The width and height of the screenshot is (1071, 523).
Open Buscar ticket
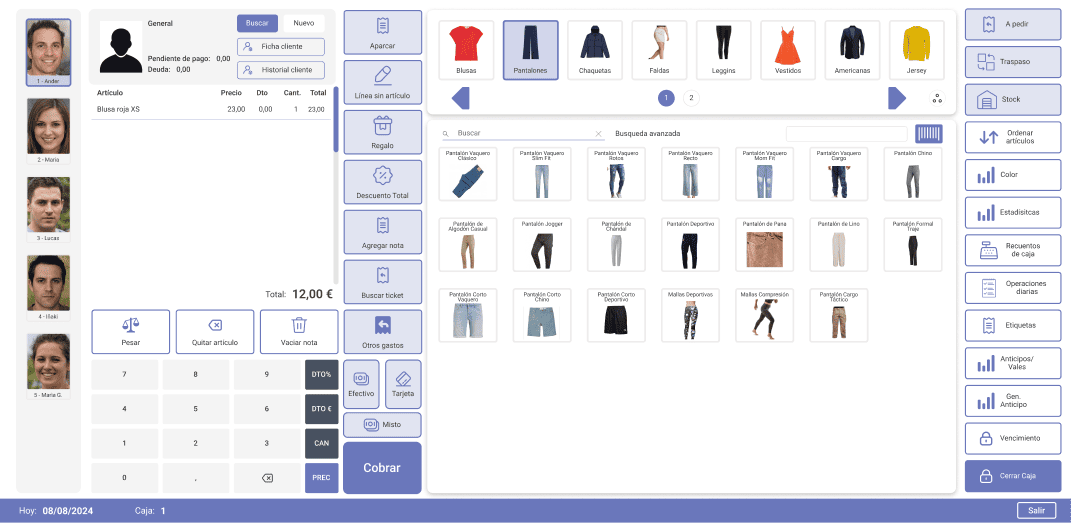point(382,282)
